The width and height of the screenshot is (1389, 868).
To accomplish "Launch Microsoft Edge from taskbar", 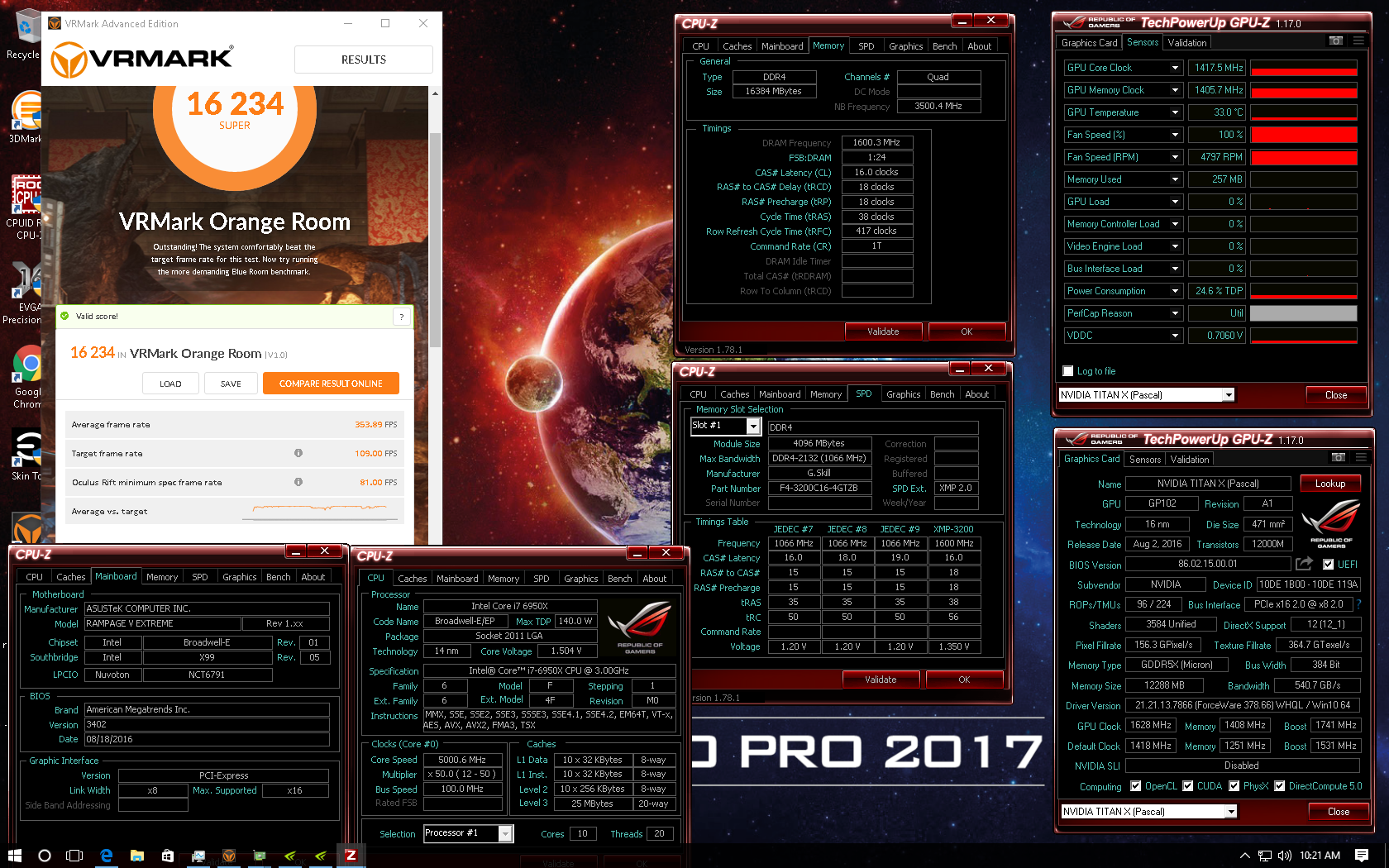I will [106, 856].
